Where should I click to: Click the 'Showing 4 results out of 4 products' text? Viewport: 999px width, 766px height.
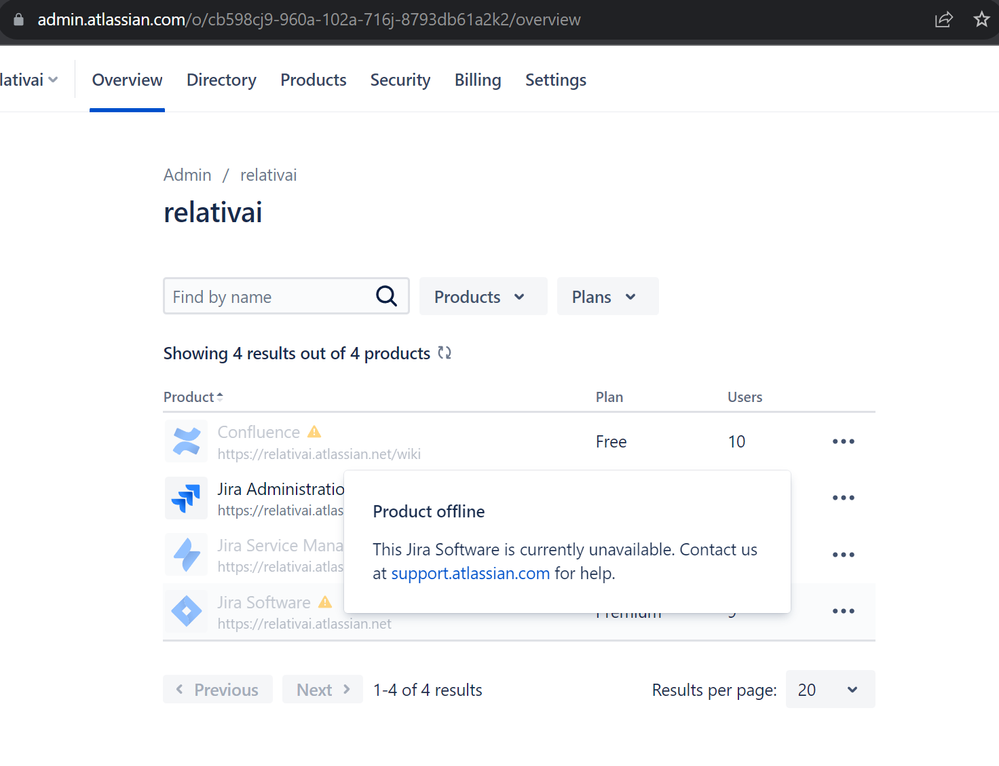pos(297,353)
